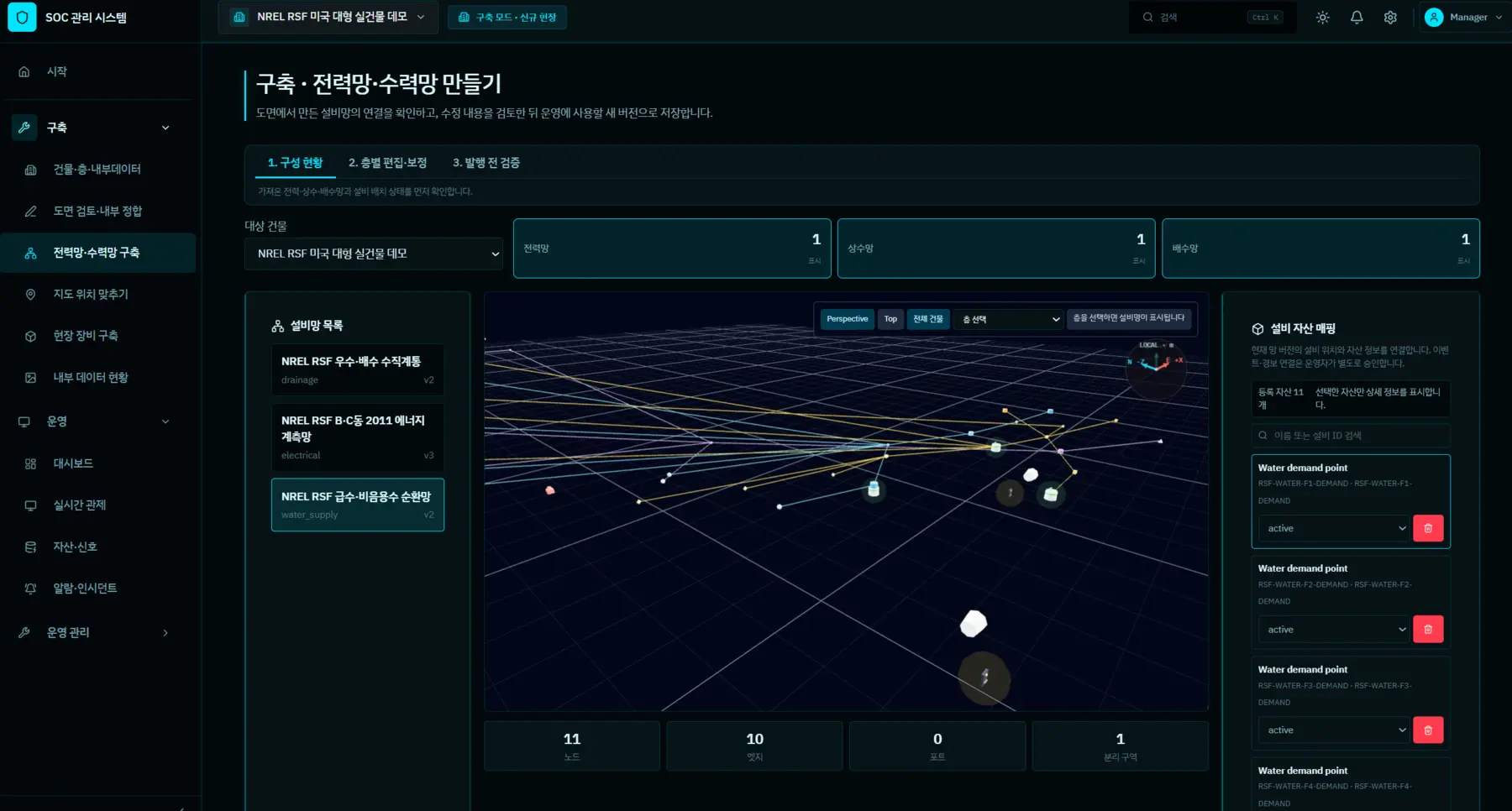Select the first Water demand point card
Screen dimensions: 1512x811
click(x=1351, y=502)
